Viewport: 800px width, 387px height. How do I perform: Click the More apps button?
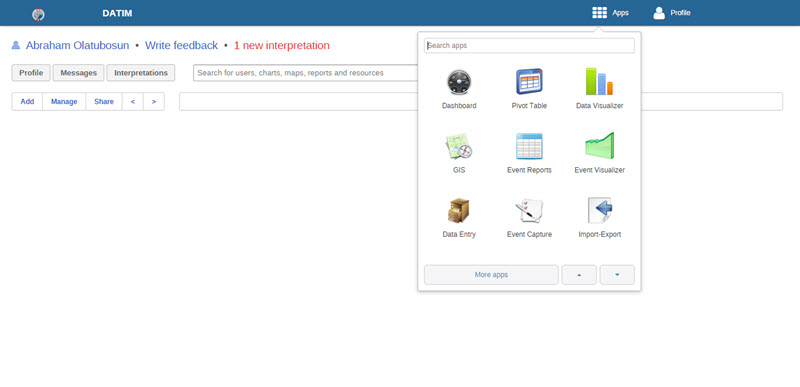[491, 275]
